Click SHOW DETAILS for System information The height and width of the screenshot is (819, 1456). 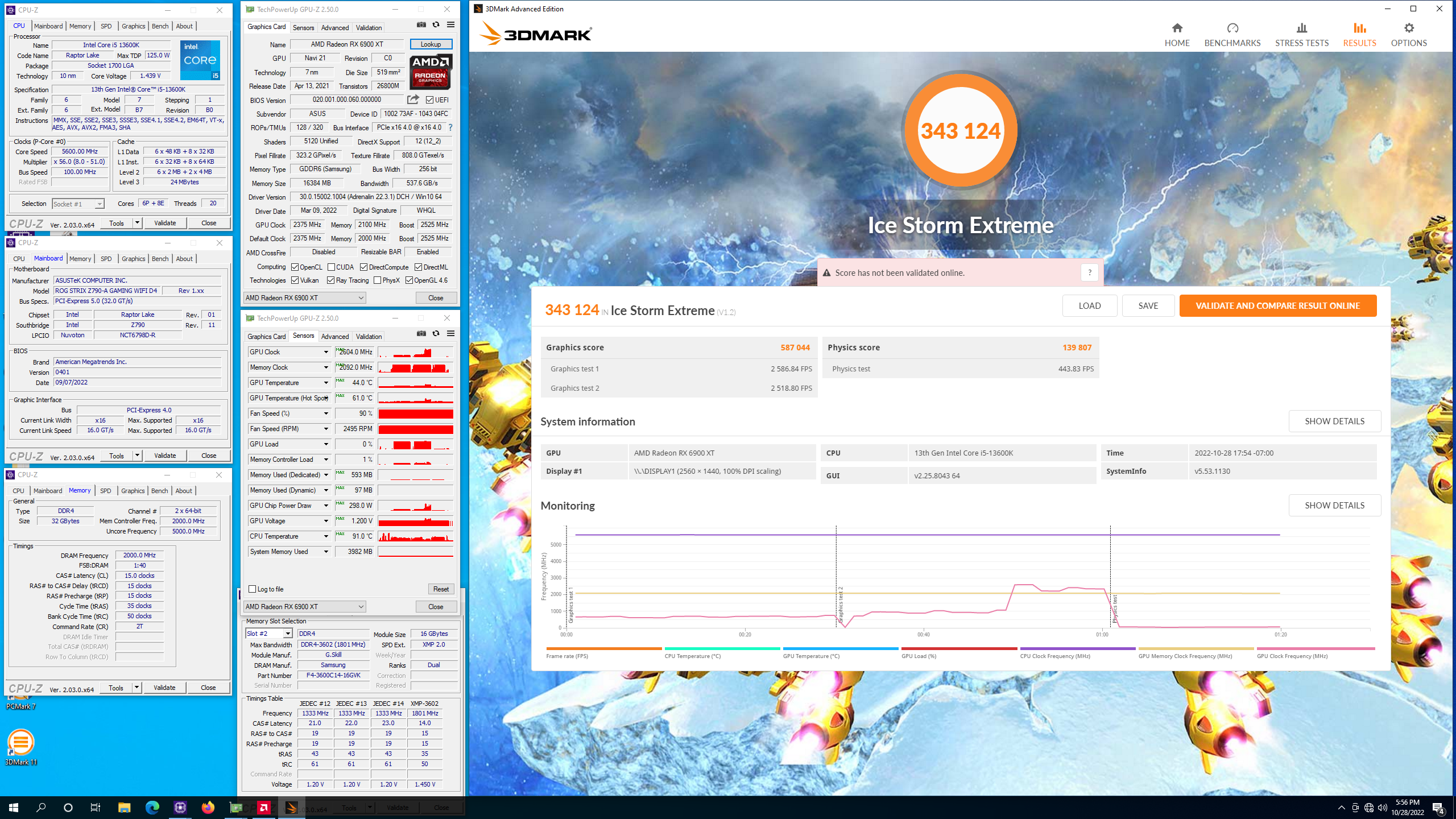1334,421
